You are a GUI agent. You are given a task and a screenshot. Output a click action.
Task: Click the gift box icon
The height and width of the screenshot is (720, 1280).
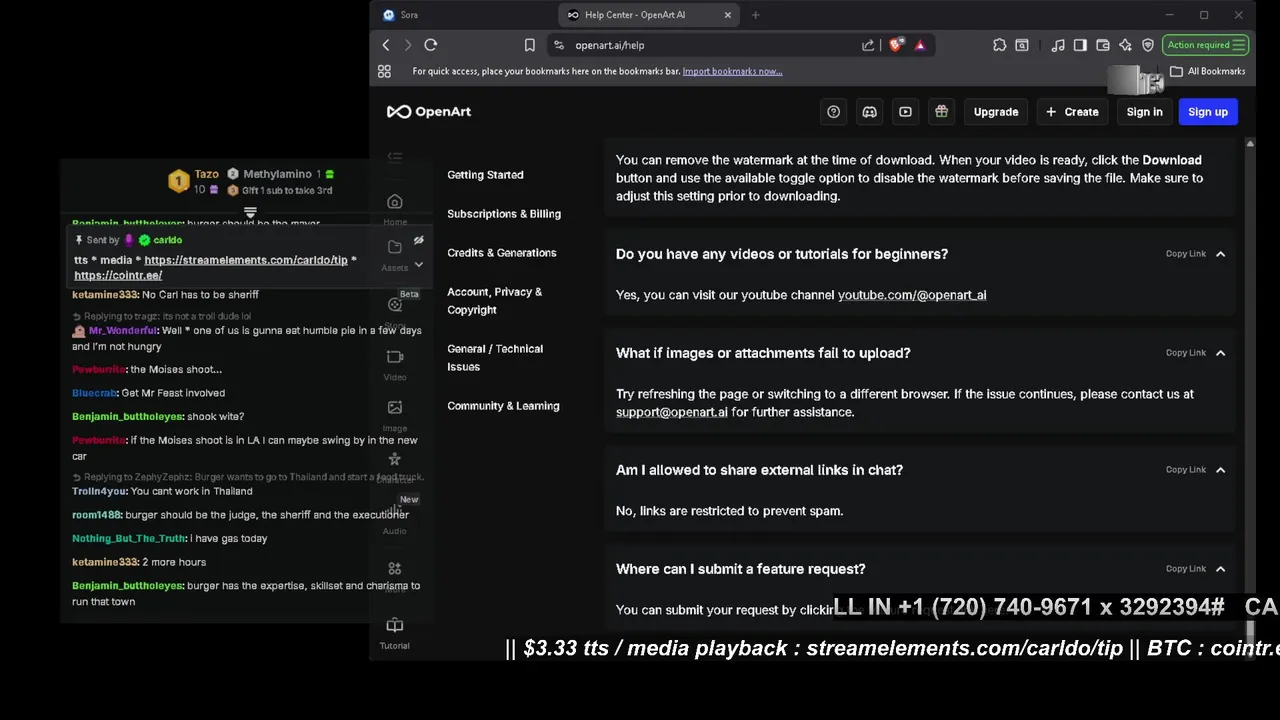[x=941, y=112]
